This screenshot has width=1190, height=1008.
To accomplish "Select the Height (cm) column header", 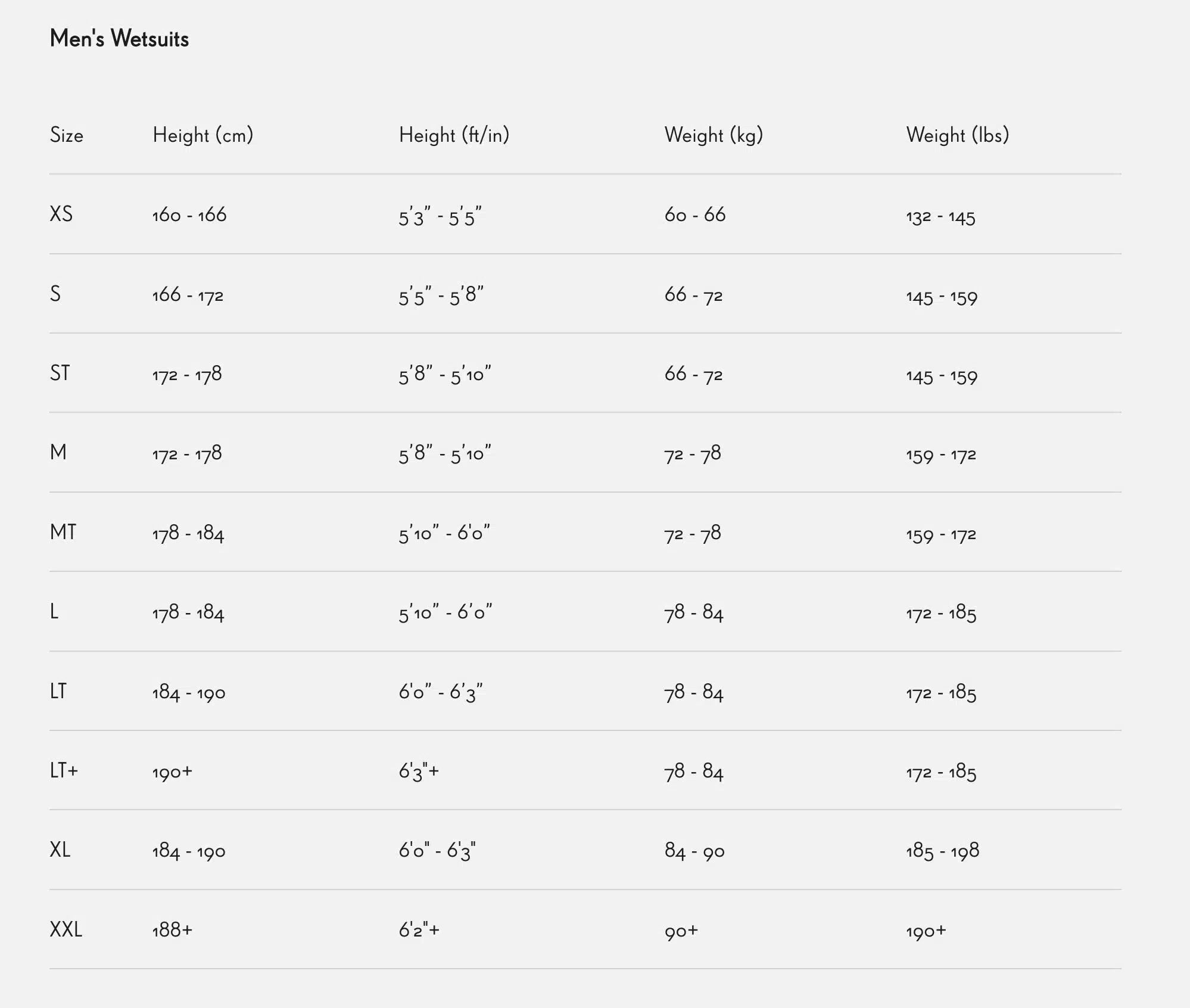I will (x=203, y=135).
